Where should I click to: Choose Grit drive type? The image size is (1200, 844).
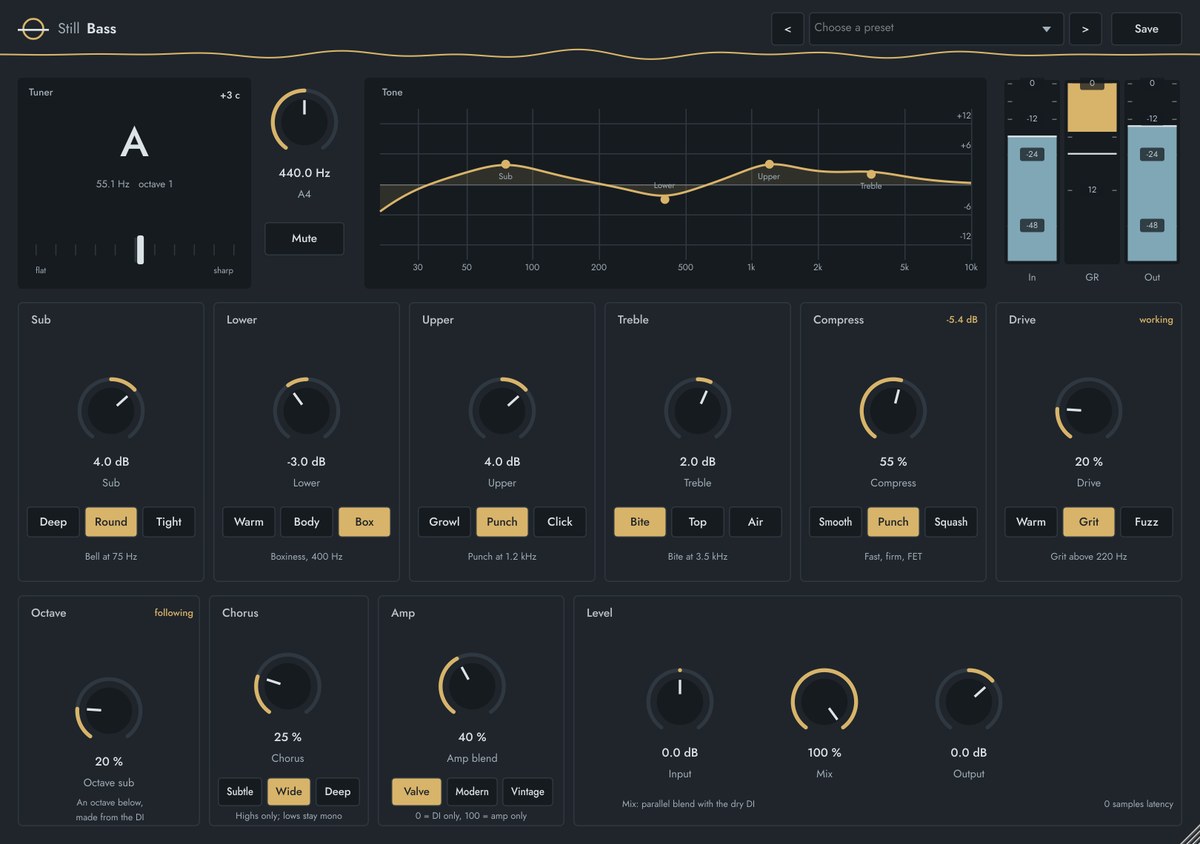(1089, 522)
